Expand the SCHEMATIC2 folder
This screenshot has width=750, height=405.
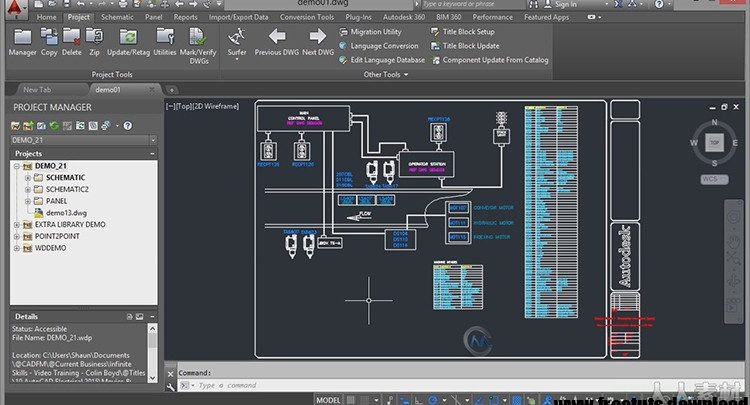[28, 189]
